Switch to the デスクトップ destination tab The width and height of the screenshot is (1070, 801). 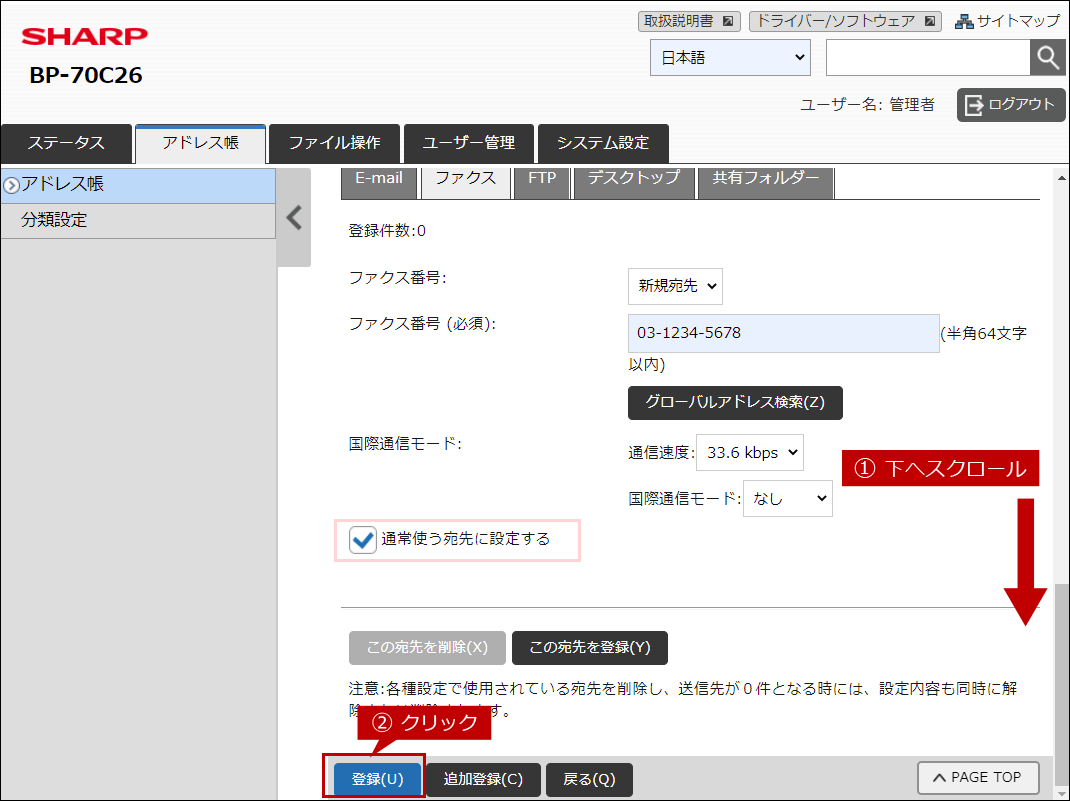[634, 181]
